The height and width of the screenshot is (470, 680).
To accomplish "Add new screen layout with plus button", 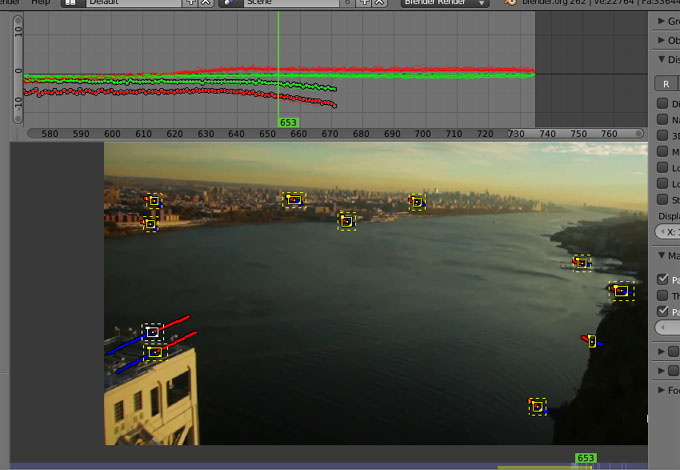I will [x=190, y=3].
